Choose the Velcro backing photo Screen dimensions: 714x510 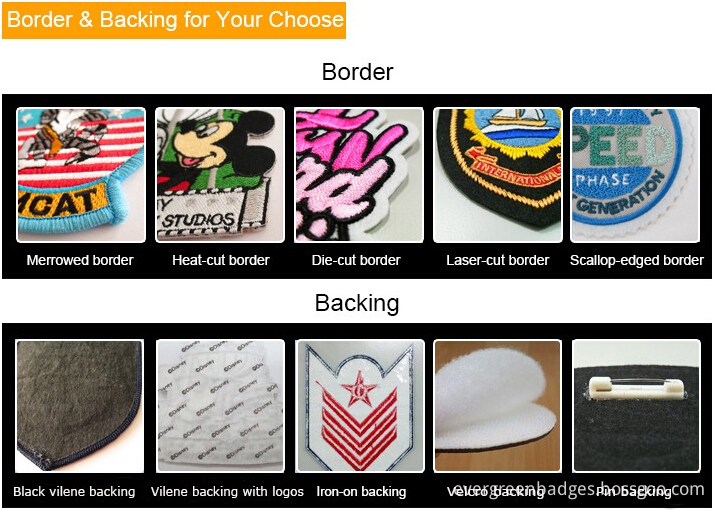[x=498, y=406]
